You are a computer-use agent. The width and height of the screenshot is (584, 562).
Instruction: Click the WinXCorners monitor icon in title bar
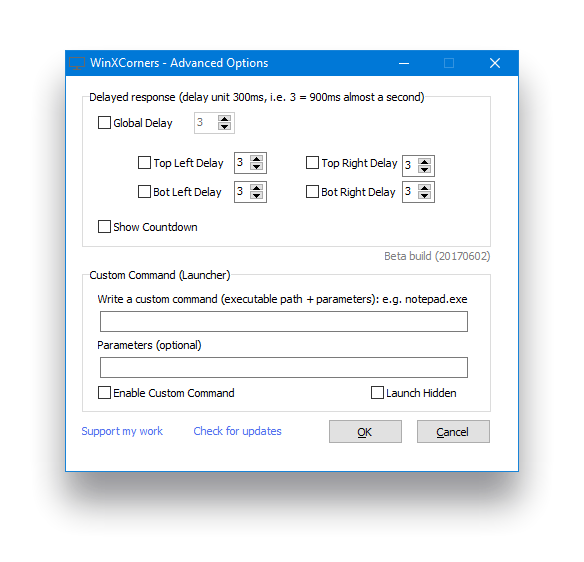coord(77,63)
